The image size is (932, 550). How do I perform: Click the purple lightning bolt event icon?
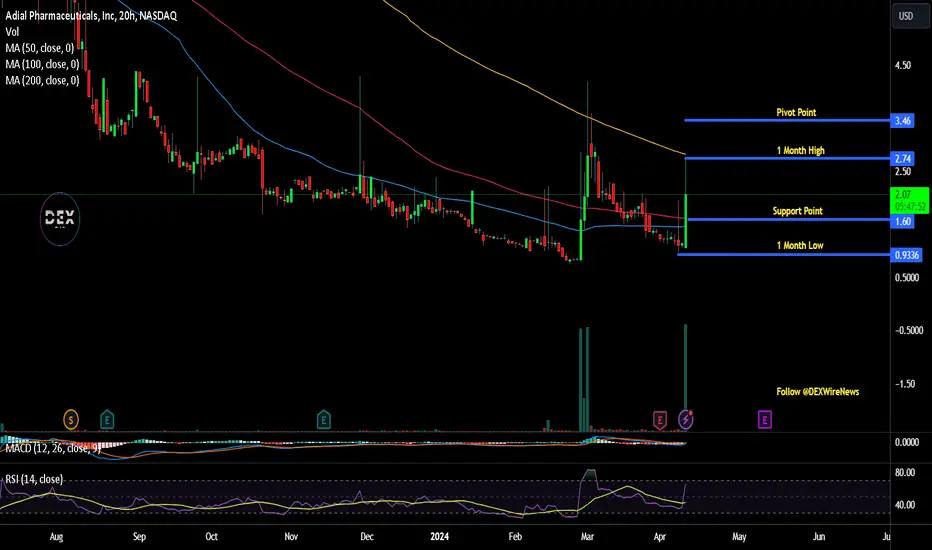(x=686, y=420)
